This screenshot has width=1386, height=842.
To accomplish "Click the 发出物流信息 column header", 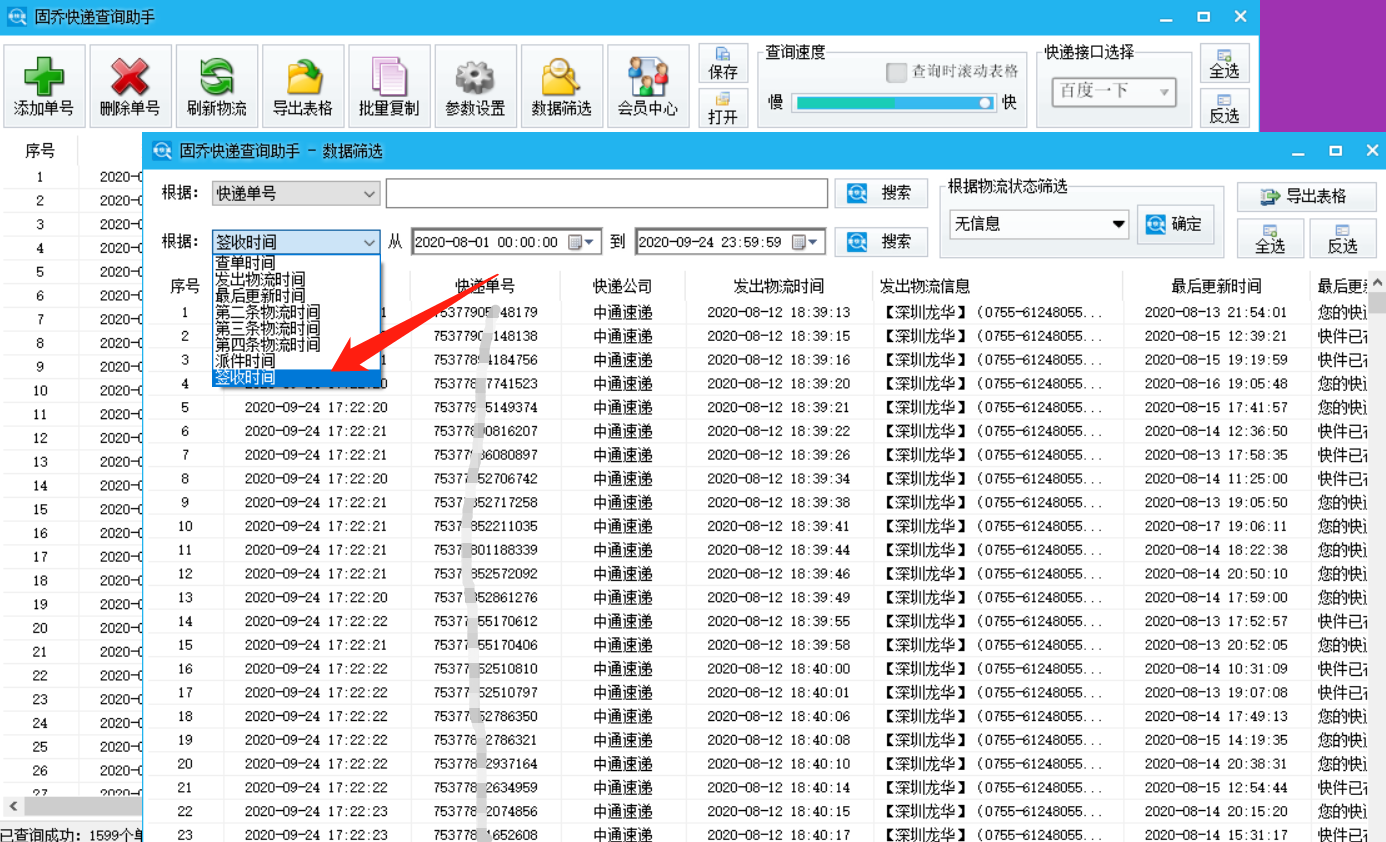I will (x=997, y=286).
